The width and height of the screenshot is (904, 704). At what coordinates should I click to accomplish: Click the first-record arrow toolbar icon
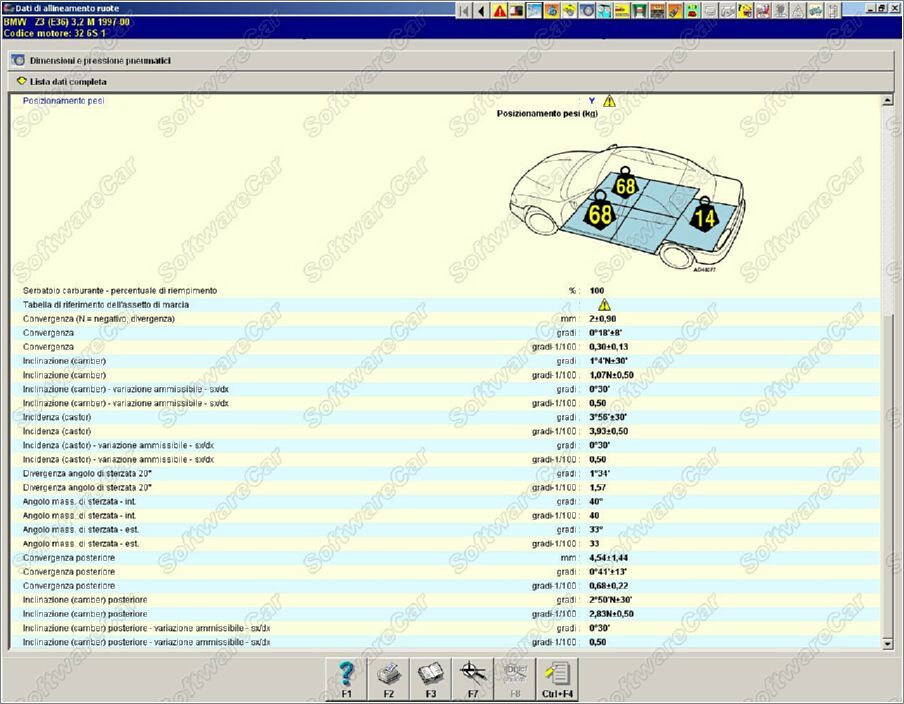464,10
